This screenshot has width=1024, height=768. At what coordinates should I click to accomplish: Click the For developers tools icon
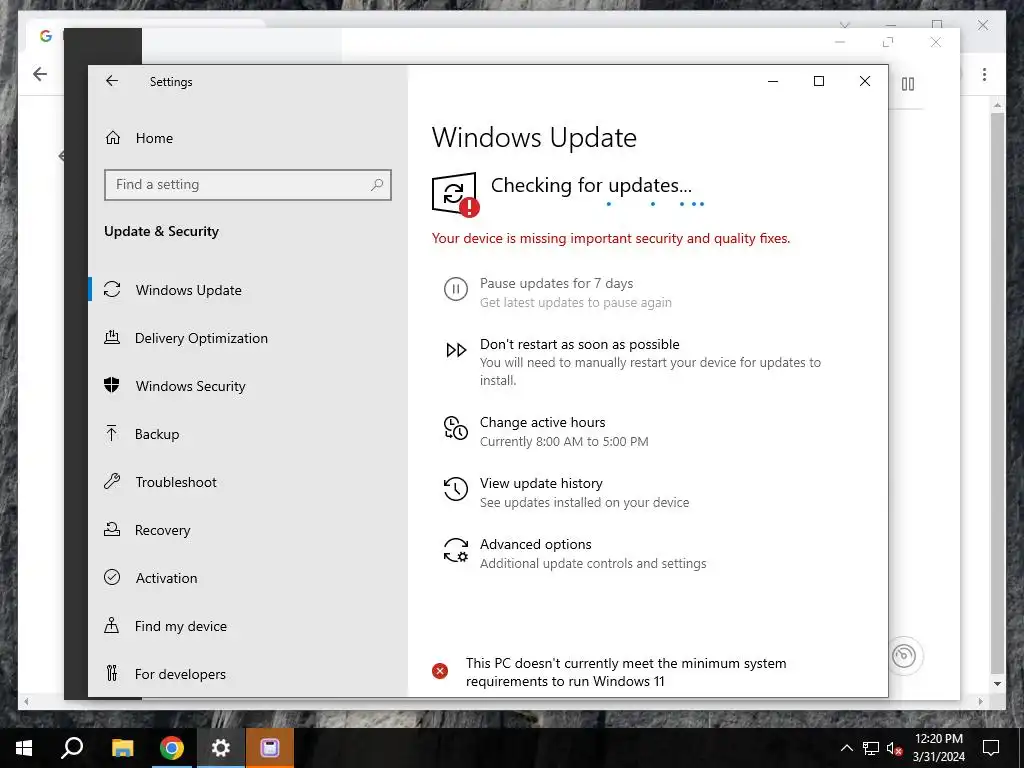tap(112, 673)
